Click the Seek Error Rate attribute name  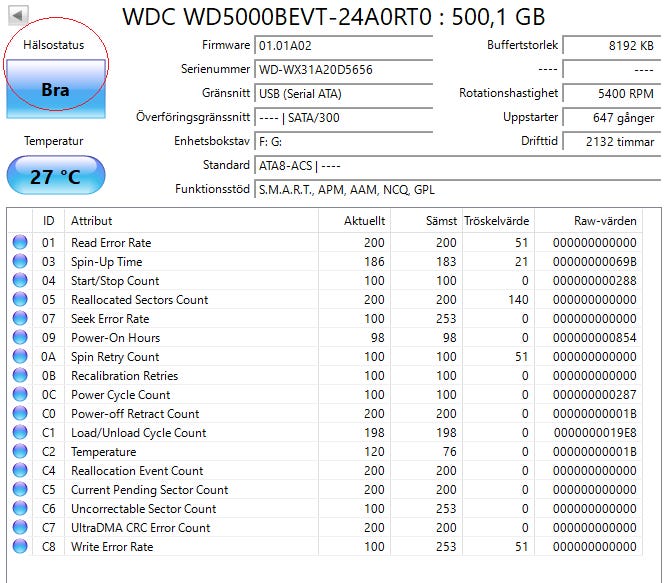110,318
